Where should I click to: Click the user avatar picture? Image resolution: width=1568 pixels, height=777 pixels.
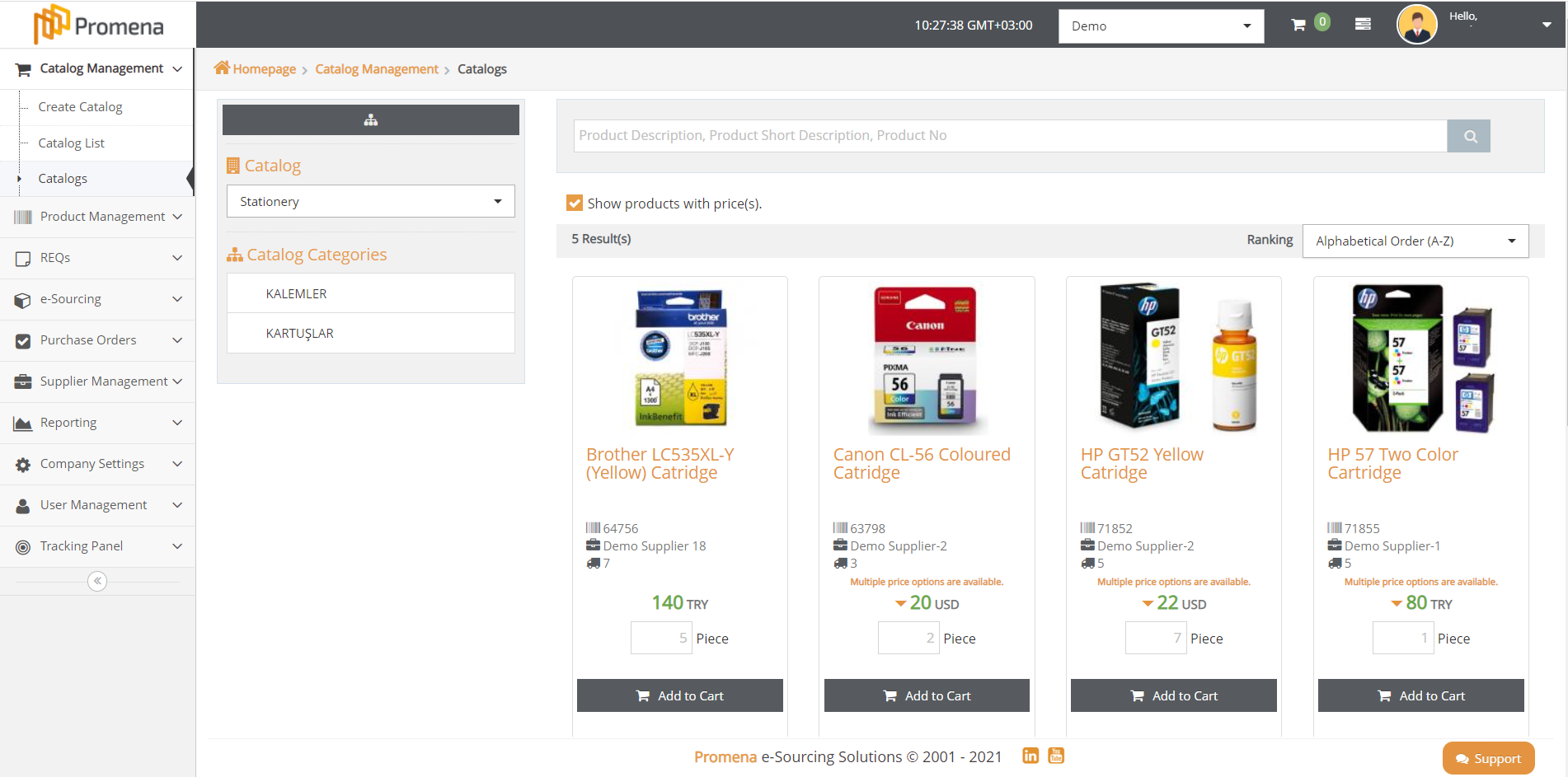pos(1416,25)
